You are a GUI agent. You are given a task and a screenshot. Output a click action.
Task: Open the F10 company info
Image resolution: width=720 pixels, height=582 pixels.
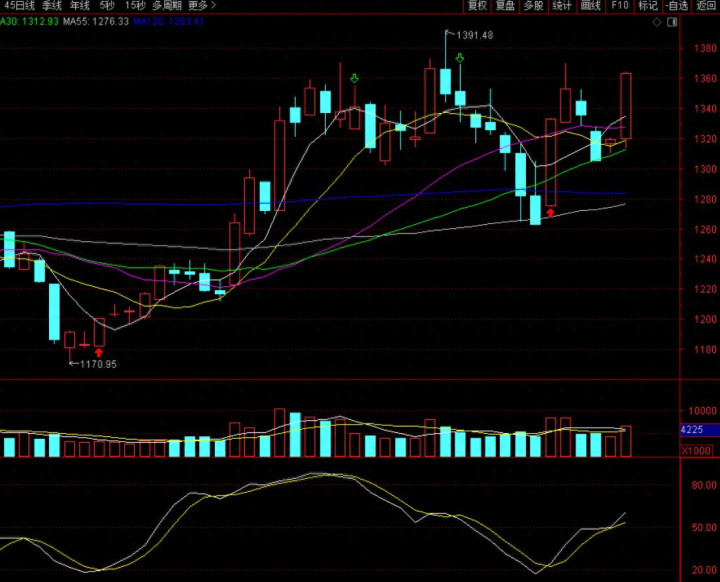tap(620, 6)
